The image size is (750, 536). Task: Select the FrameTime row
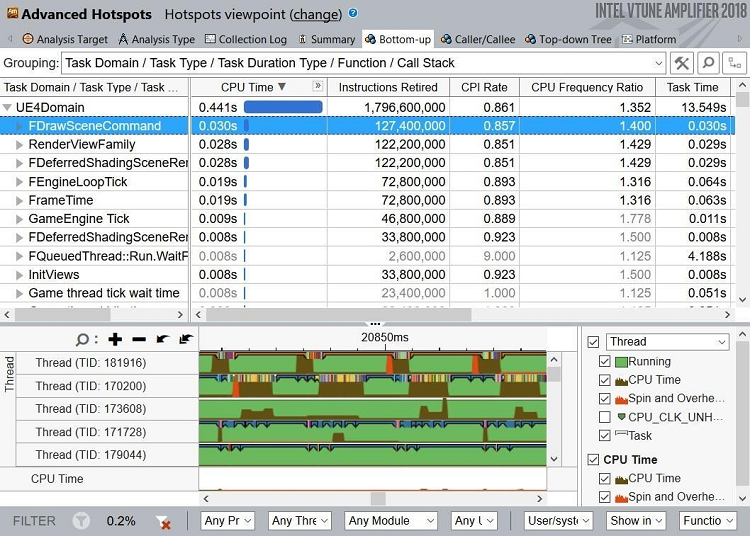click(x=366, y=200)
